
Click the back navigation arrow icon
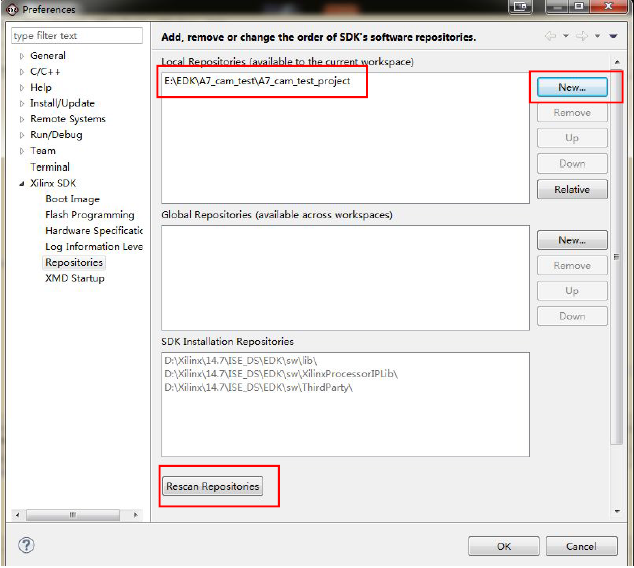click(x=550, y=36)
